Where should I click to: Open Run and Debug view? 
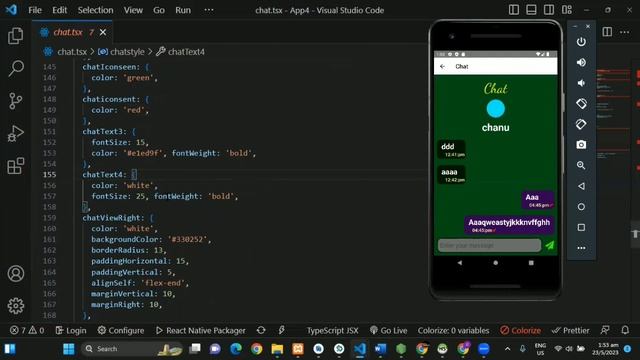(16, 133)
